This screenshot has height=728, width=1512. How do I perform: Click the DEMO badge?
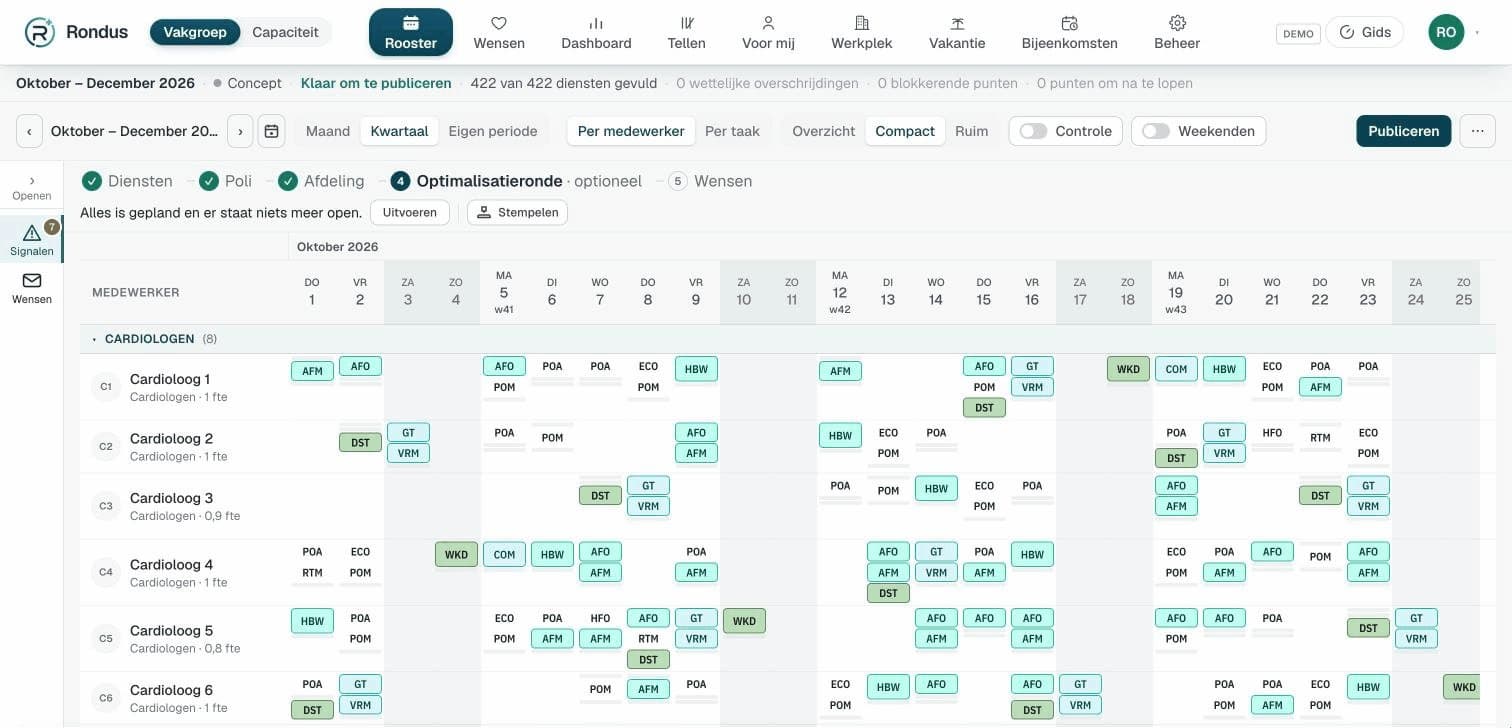tap(1298, 33)
